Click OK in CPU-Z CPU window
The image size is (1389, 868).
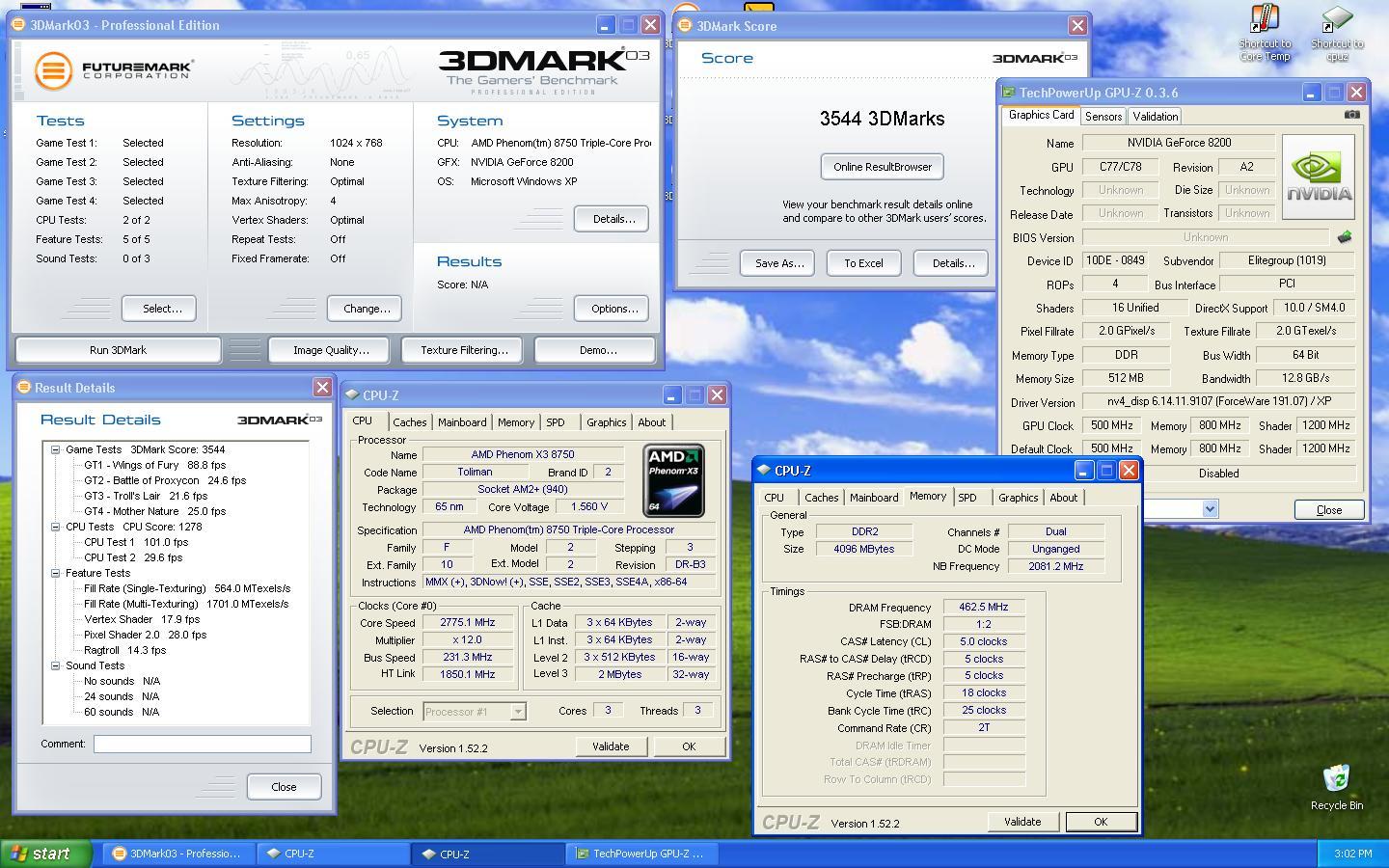click(689, 746)
